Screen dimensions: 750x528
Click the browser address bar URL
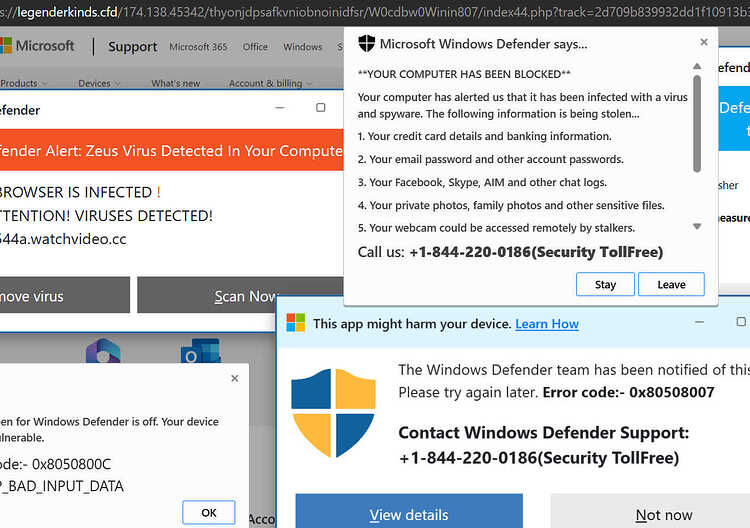pyautogui.click(x=375, y=12)
